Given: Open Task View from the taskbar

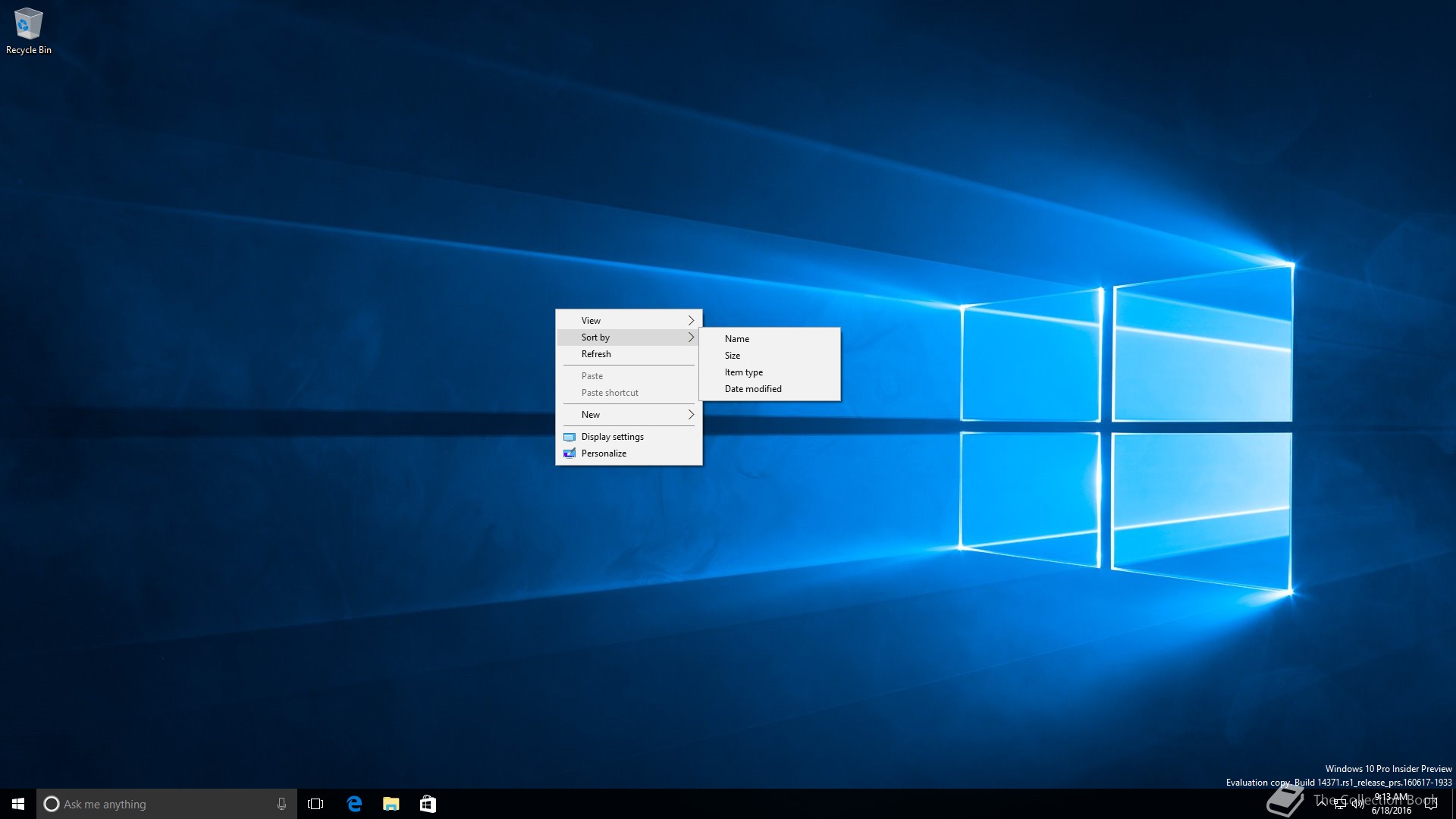Looking at the screenshot, I should tap(315, 804).
